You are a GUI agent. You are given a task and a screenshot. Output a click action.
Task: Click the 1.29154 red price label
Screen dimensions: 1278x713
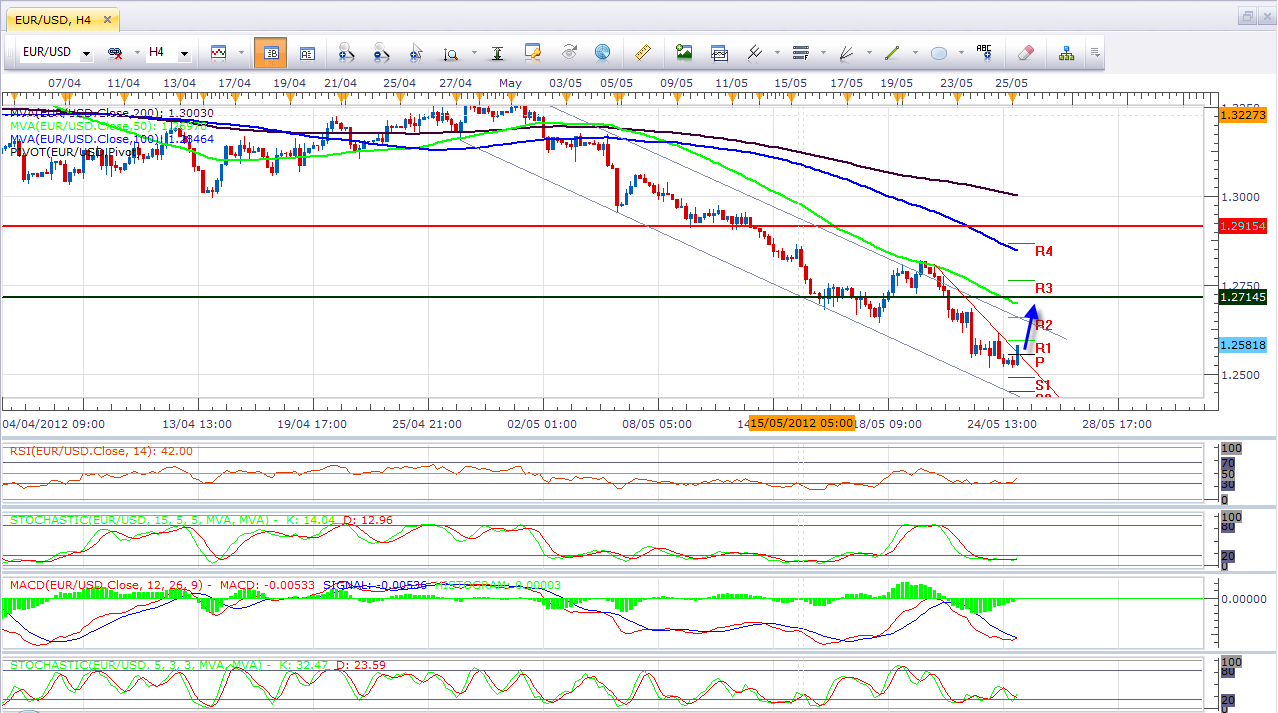click(1243, 227)
